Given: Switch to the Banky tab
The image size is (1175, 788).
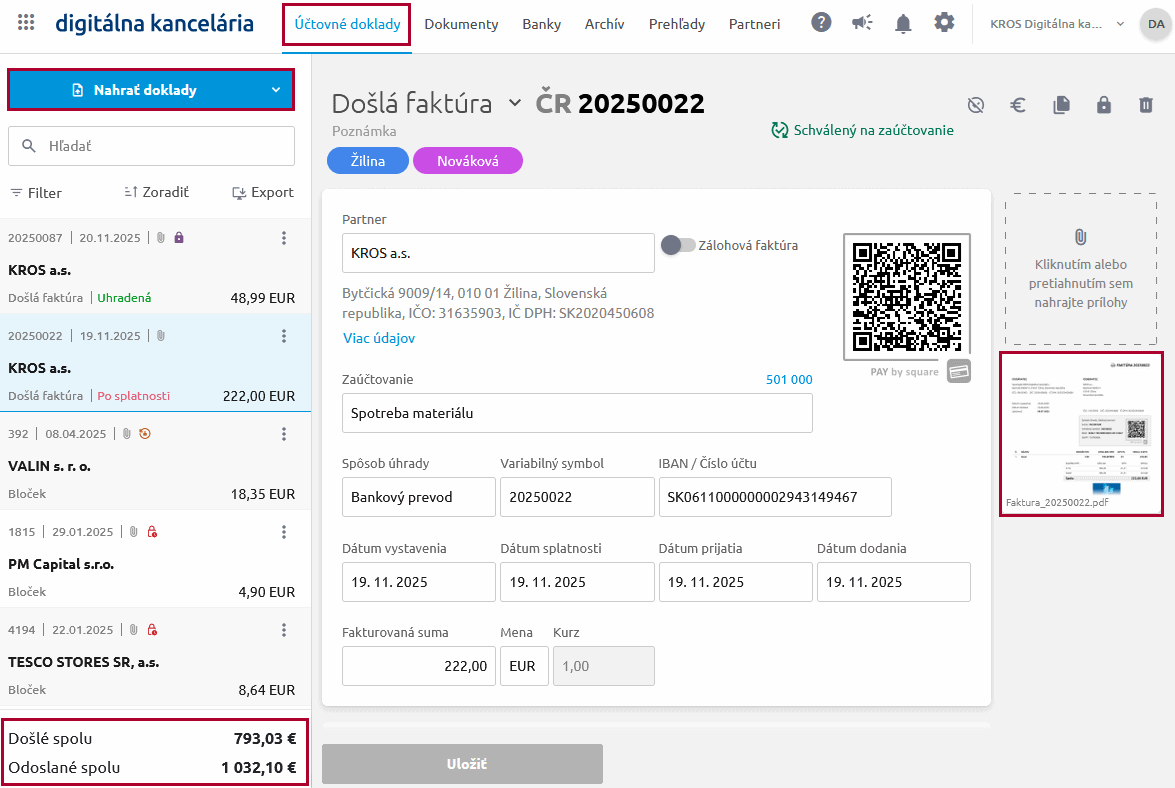Looking at the screenshot, I should 541,24.
